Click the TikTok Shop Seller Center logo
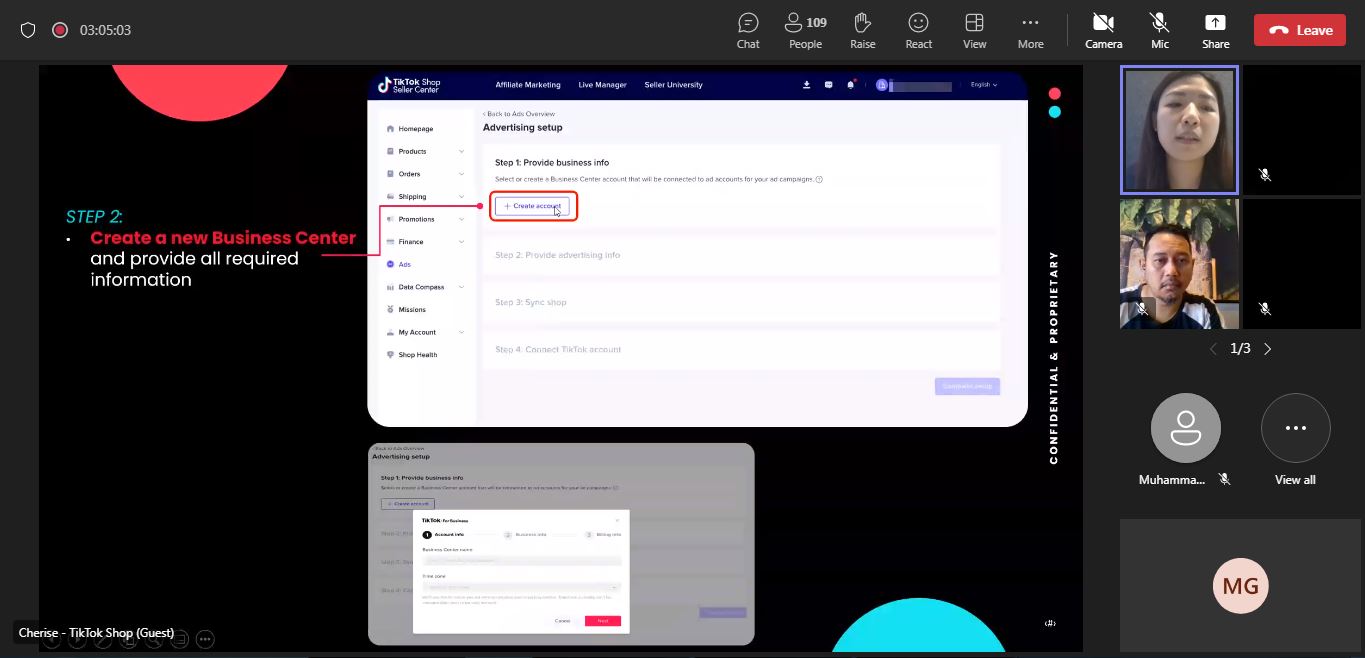1365x658 pixels. 409,85
